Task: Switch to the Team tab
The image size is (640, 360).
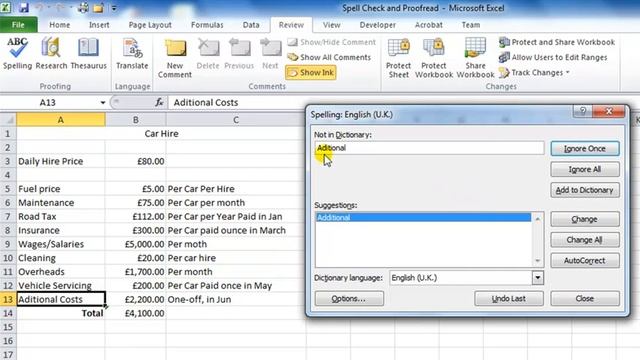Action: click(471, 25)
